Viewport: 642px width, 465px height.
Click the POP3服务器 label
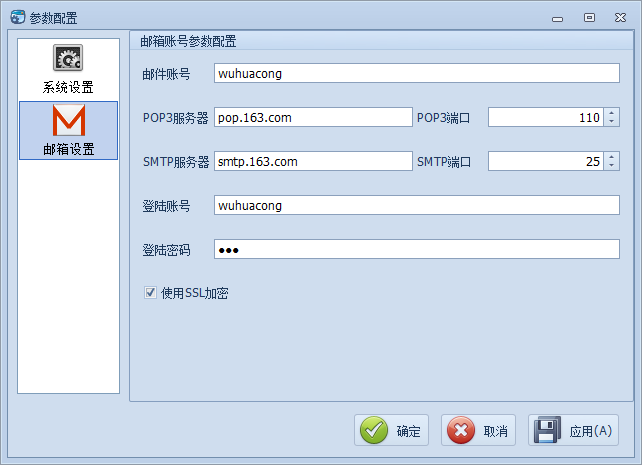tap(175, 118)
